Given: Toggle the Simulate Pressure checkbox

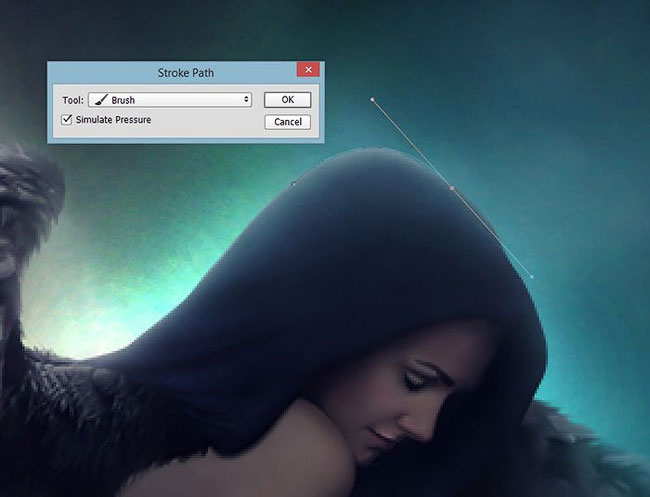Looking at the screenshot, I should (66, 120).
